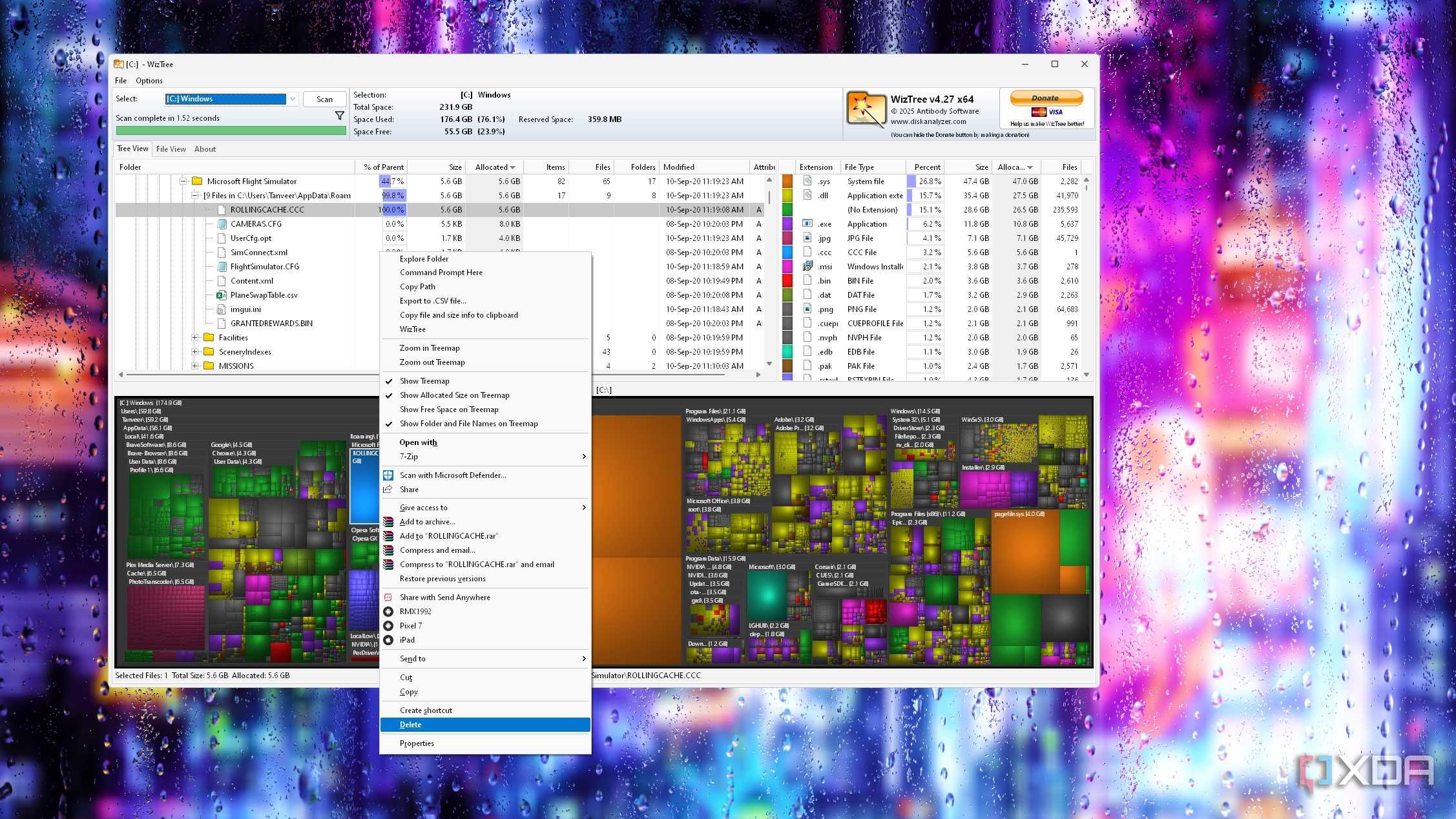
Task: Open www.diskanalyzer.com link
Action: pos(928,121)
